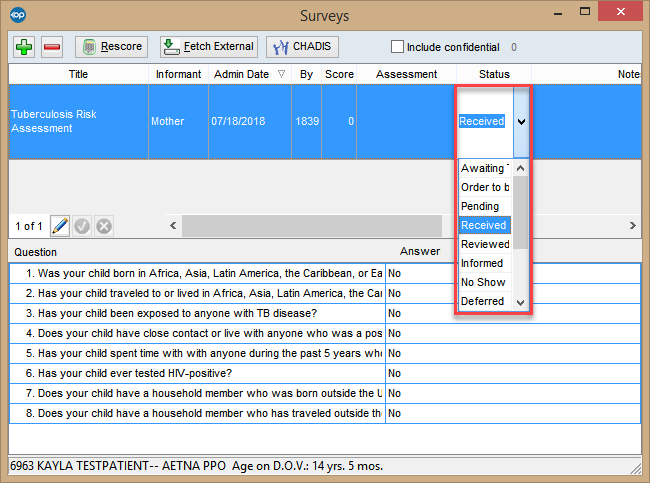Screen dimensions: 650x483
Task: Select Reviewed in status list
Action: point(485,244)
